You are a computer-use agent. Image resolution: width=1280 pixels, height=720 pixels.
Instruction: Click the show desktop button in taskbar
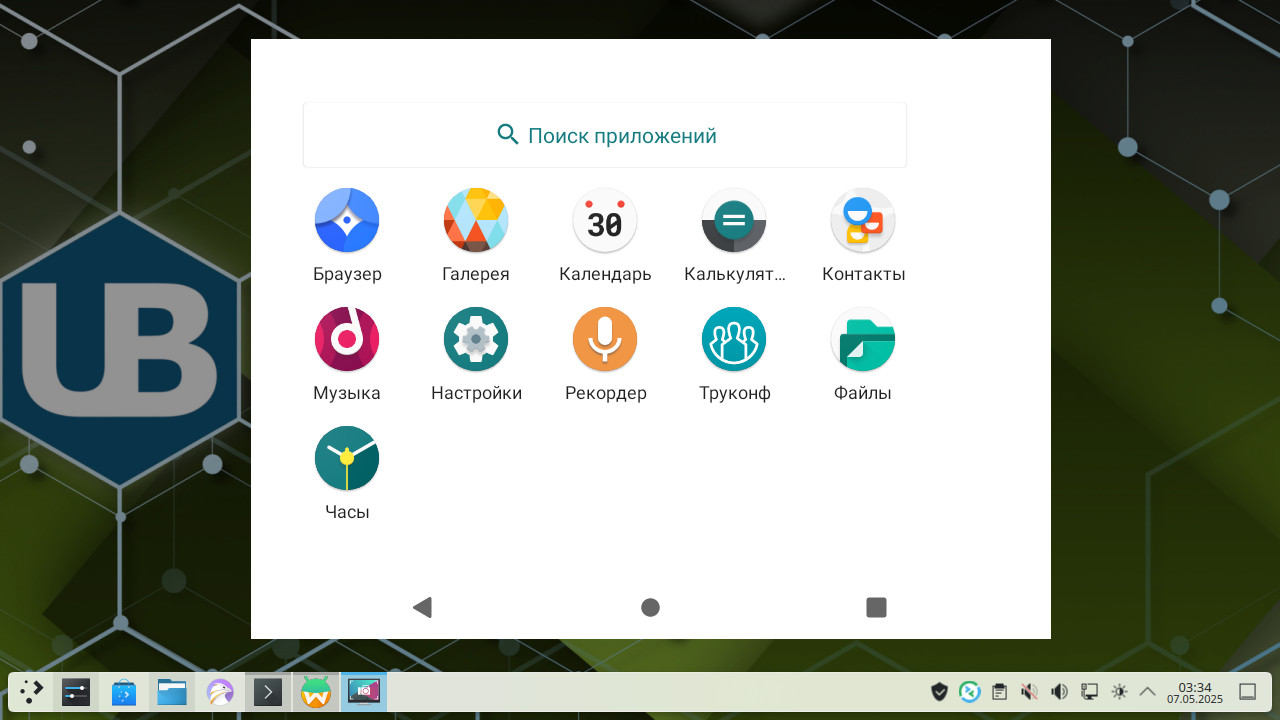[x=1248, y=691]
